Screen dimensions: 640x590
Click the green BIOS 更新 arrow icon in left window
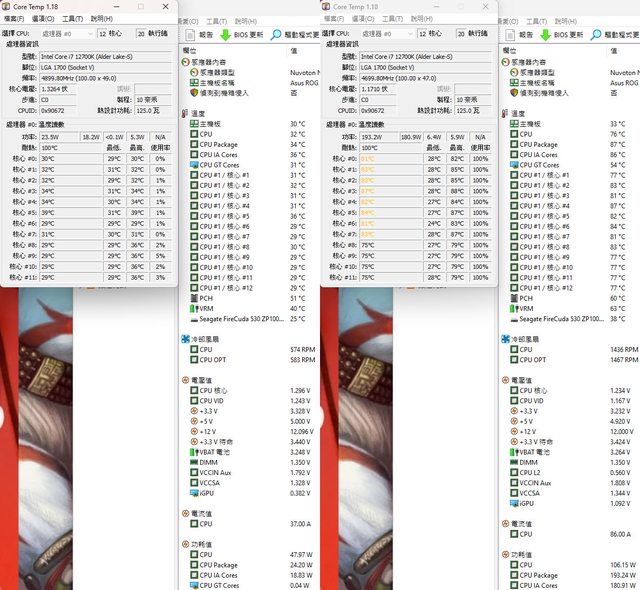[226, 34]
